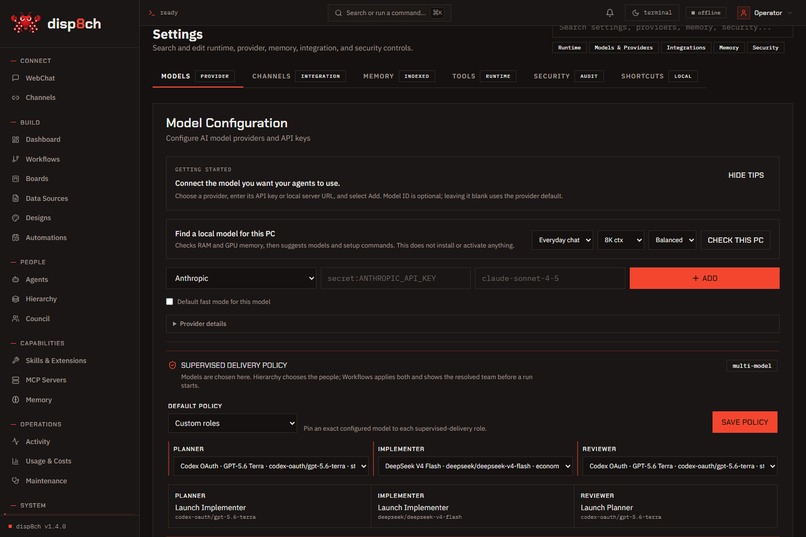Click the Automations icon

[15, 237]
